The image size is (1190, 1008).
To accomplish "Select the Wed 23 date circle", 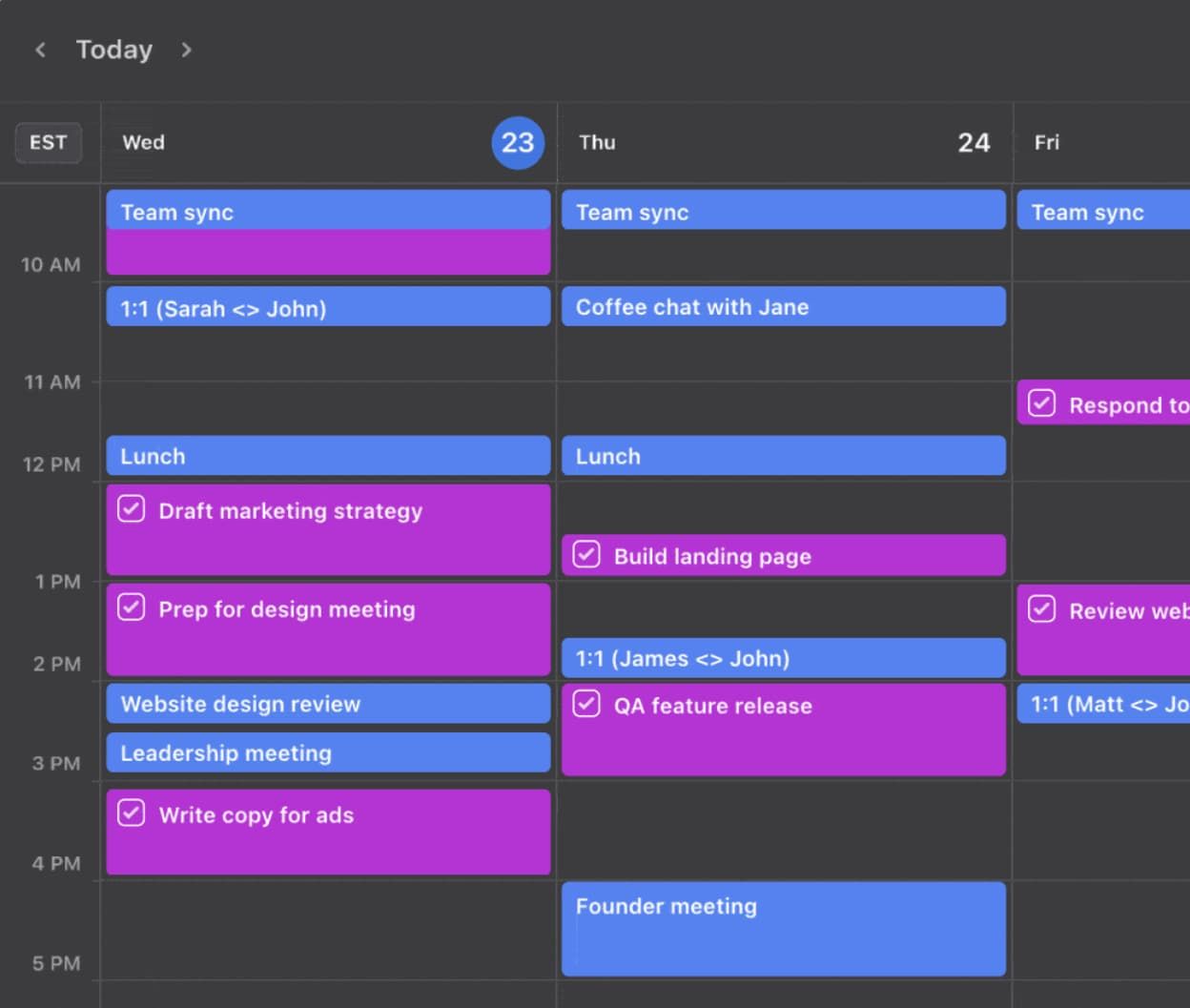I will click(x=518, y=143).
